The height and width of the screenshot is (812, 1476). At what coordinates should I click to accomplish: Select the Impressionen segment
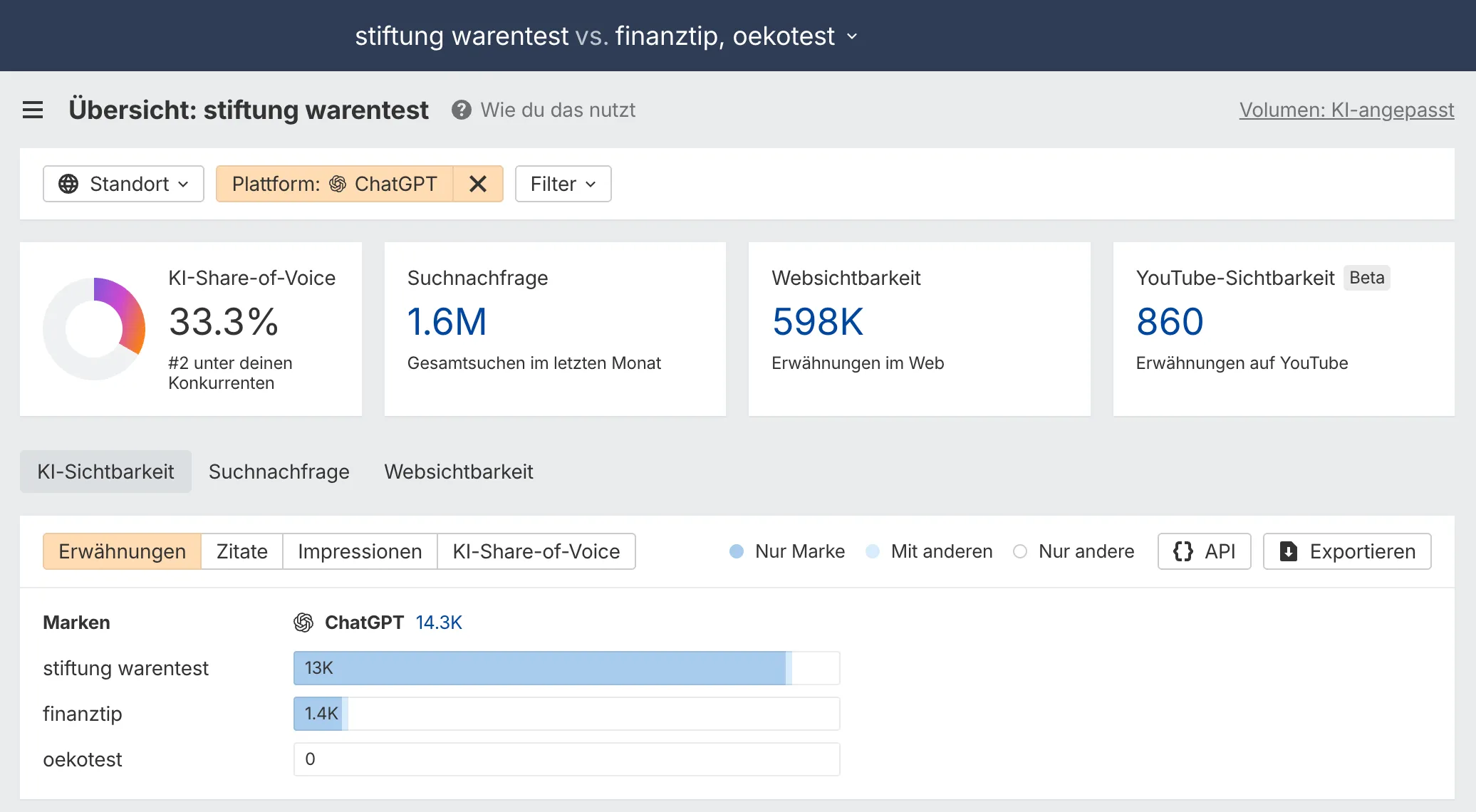360,551
